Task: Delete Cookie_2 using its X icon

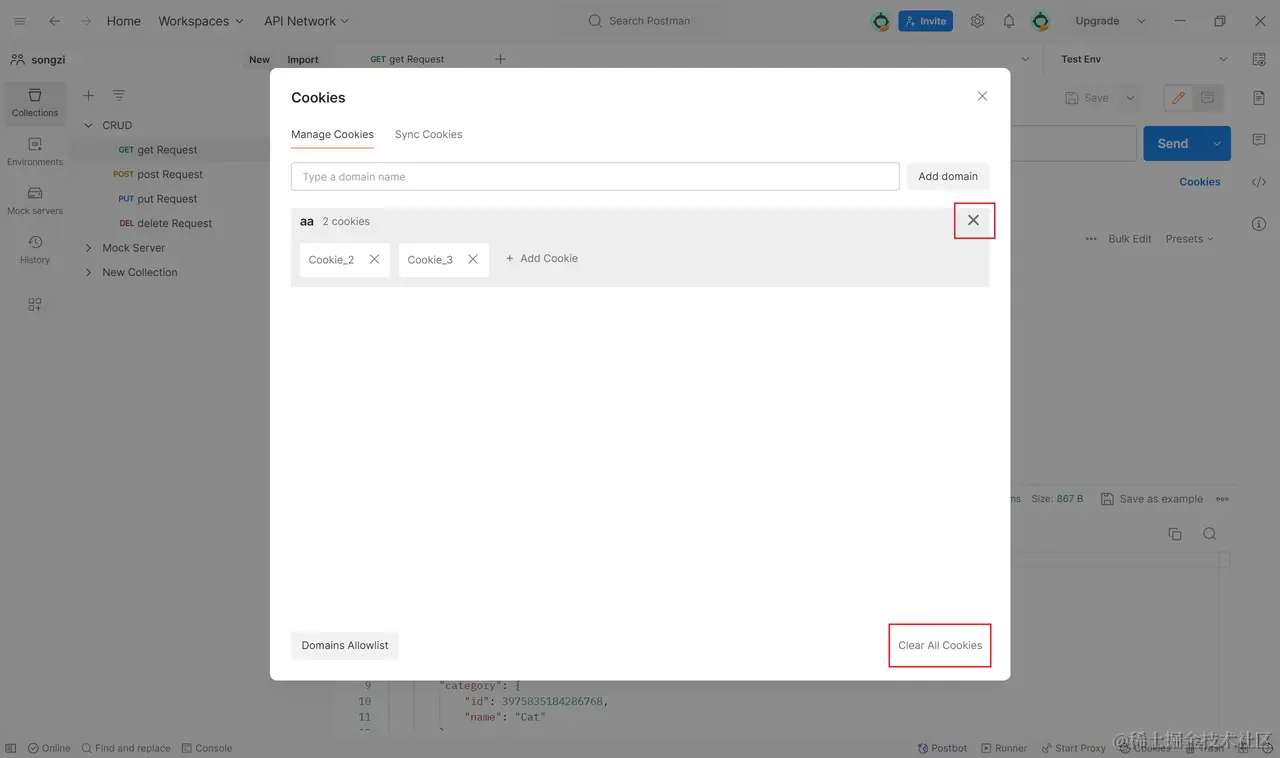Action: coord(374,259)
